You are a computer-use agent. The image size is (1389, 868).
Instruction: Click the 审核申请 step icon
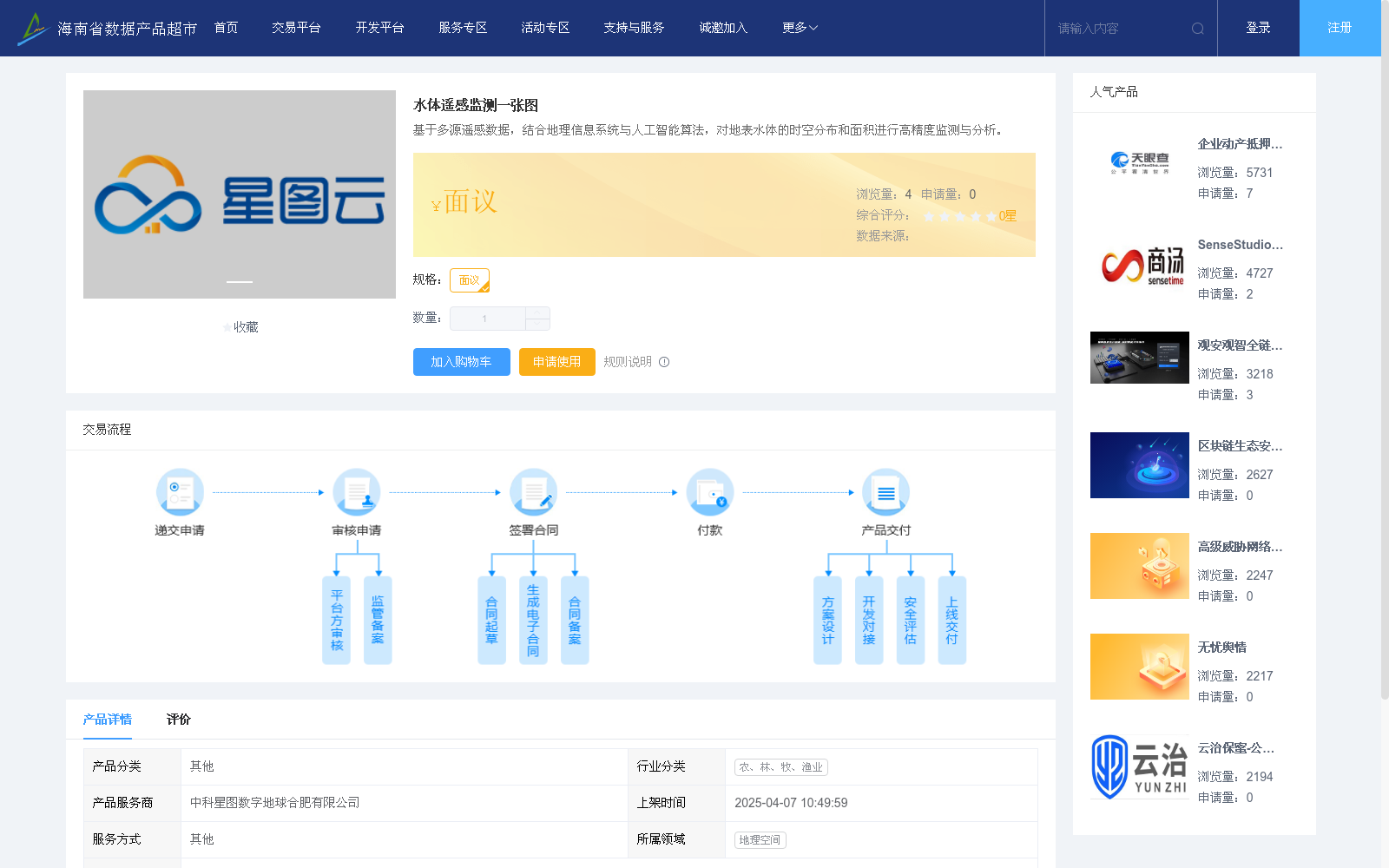pos(357,492)
